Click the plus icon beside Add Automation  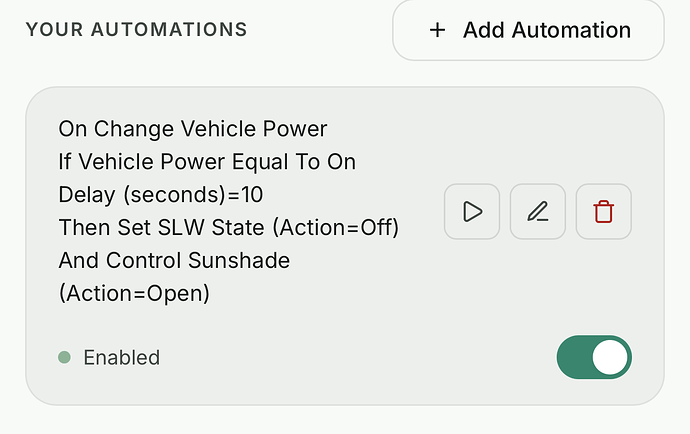point(437,30)
